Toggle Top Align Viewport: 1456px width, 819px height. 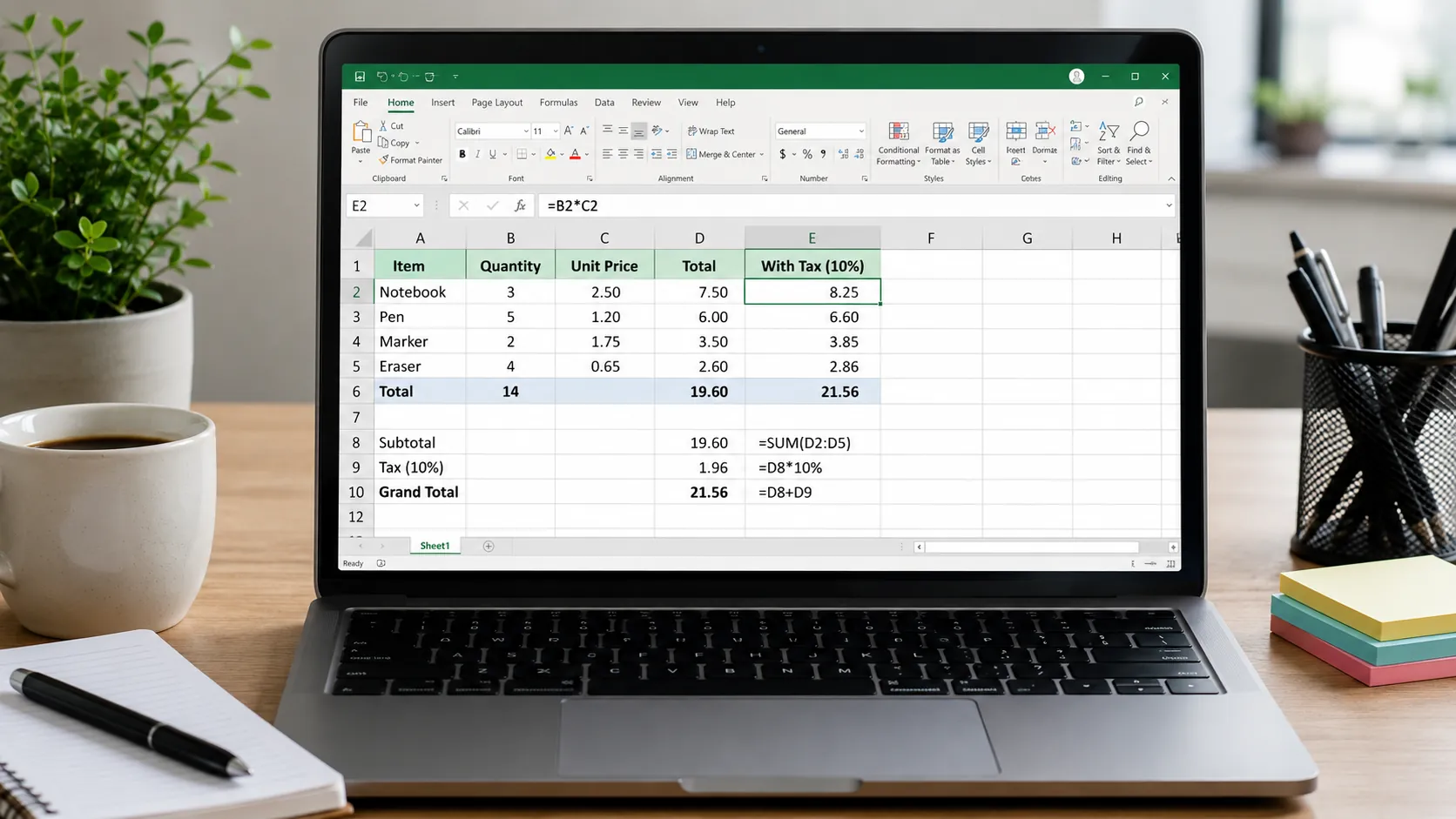click(607, 131)
